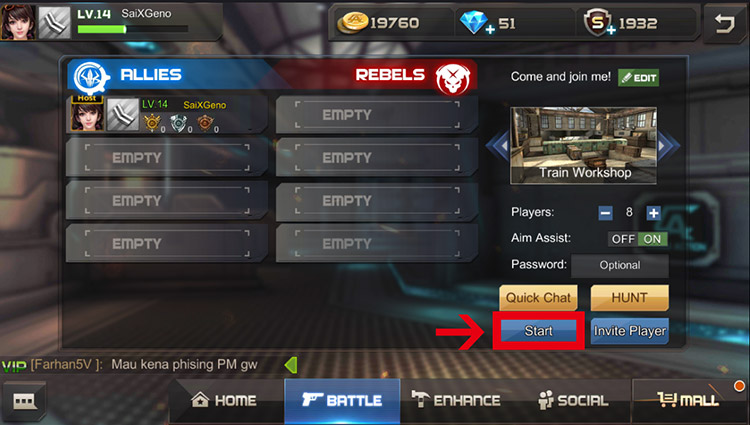Screen dimensions: 750x425
Task: Click the Rebels skull emblem
Action: (452, 78)
